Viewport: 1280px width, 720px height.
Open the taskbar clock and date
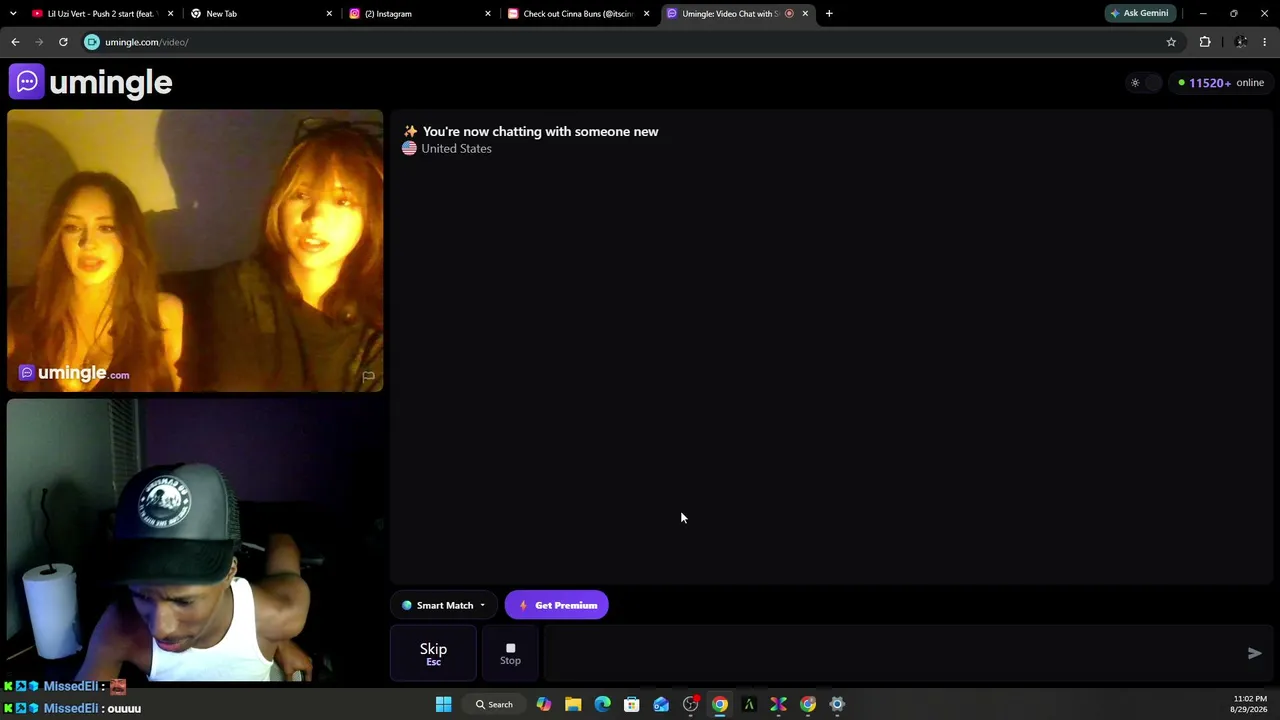pos(1250,704)
